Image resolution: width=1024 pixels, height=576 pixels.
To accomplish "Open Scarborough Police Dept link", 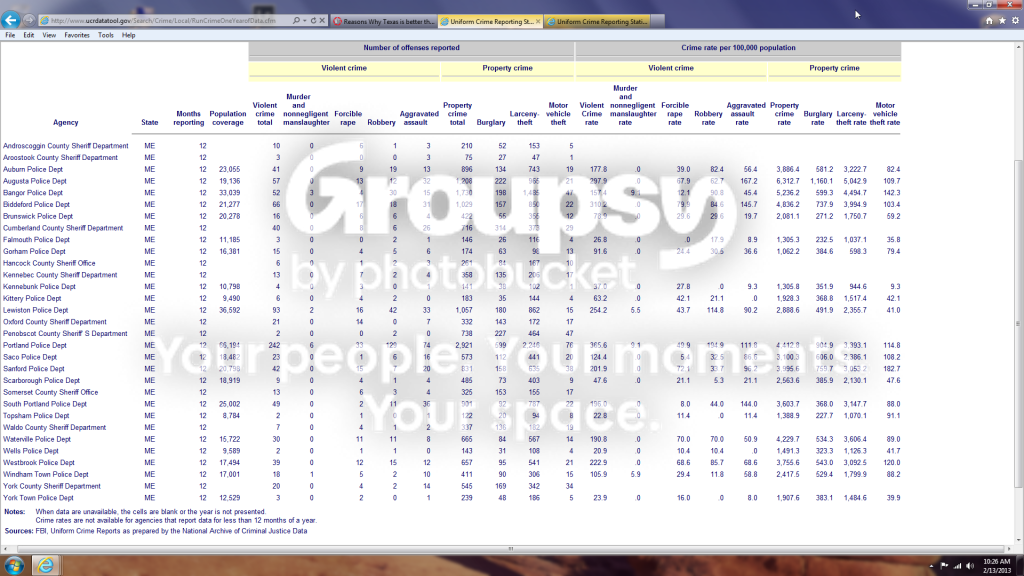I will pyautogui.click(x=41, y=381).
